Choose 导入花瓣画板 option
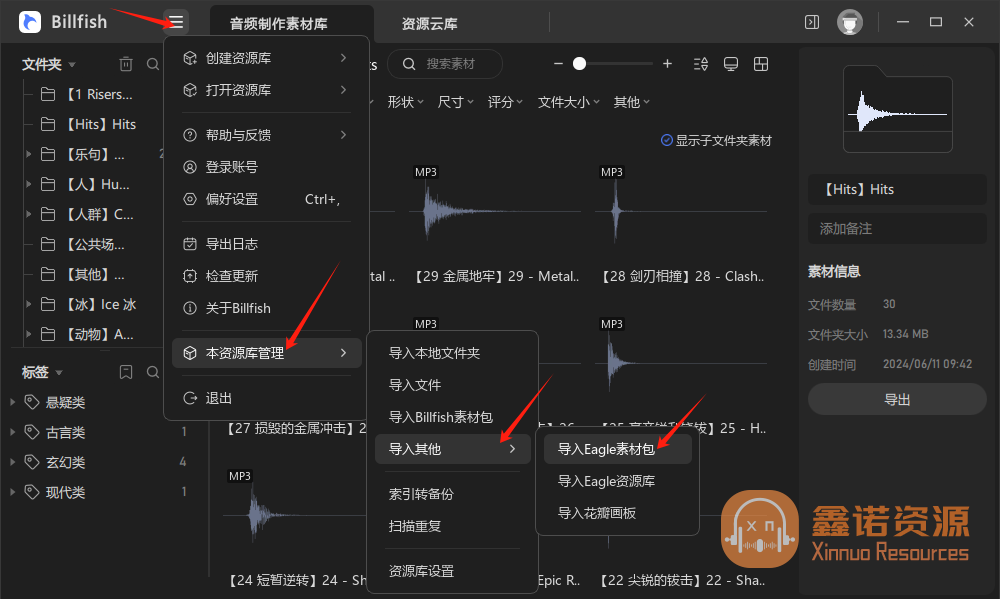The height and width of the screenshot is (599, 1000). [617, 513]
